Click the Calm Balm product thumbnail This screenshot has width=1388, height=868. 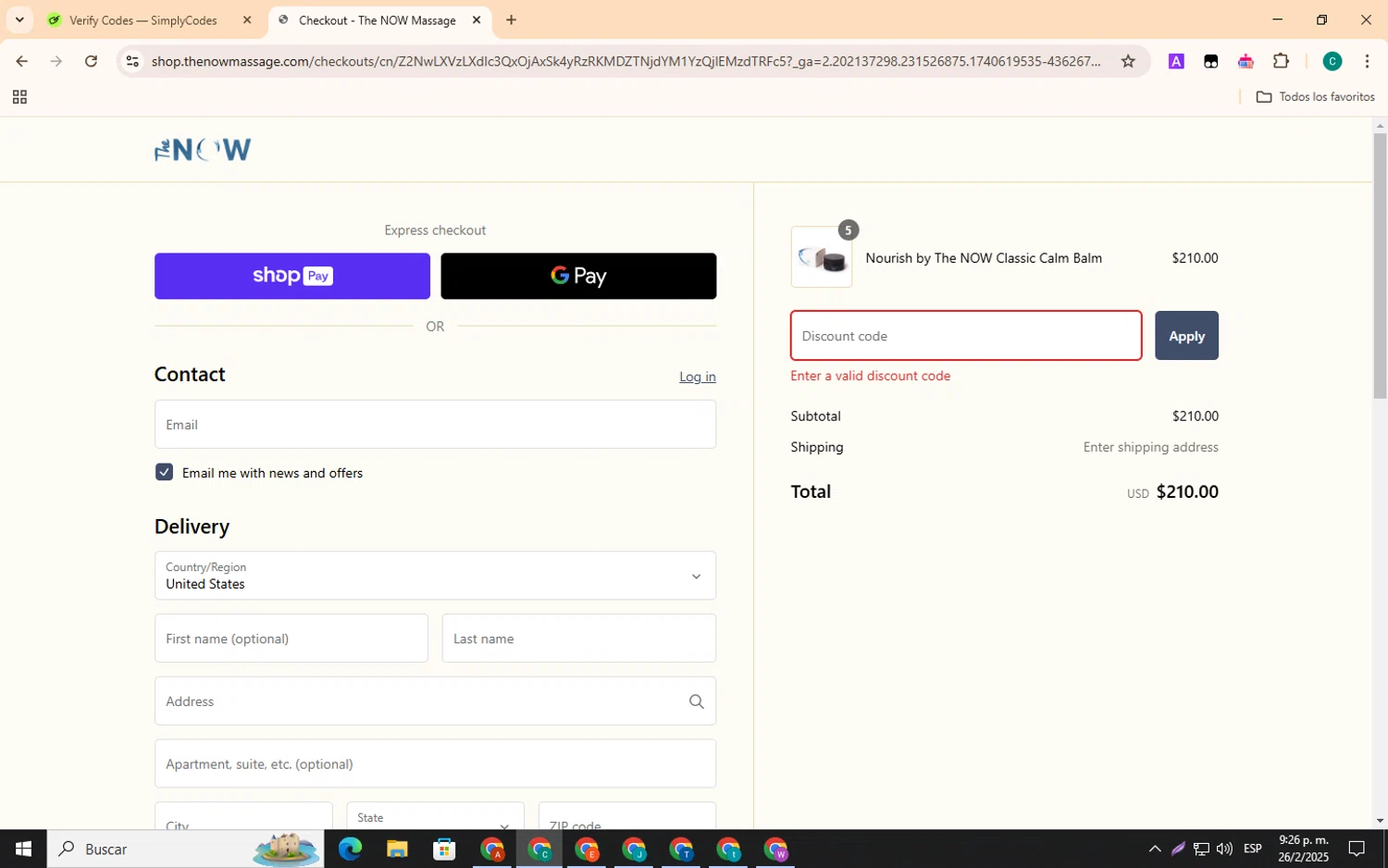pyautogui.click(x=822, y=257)
